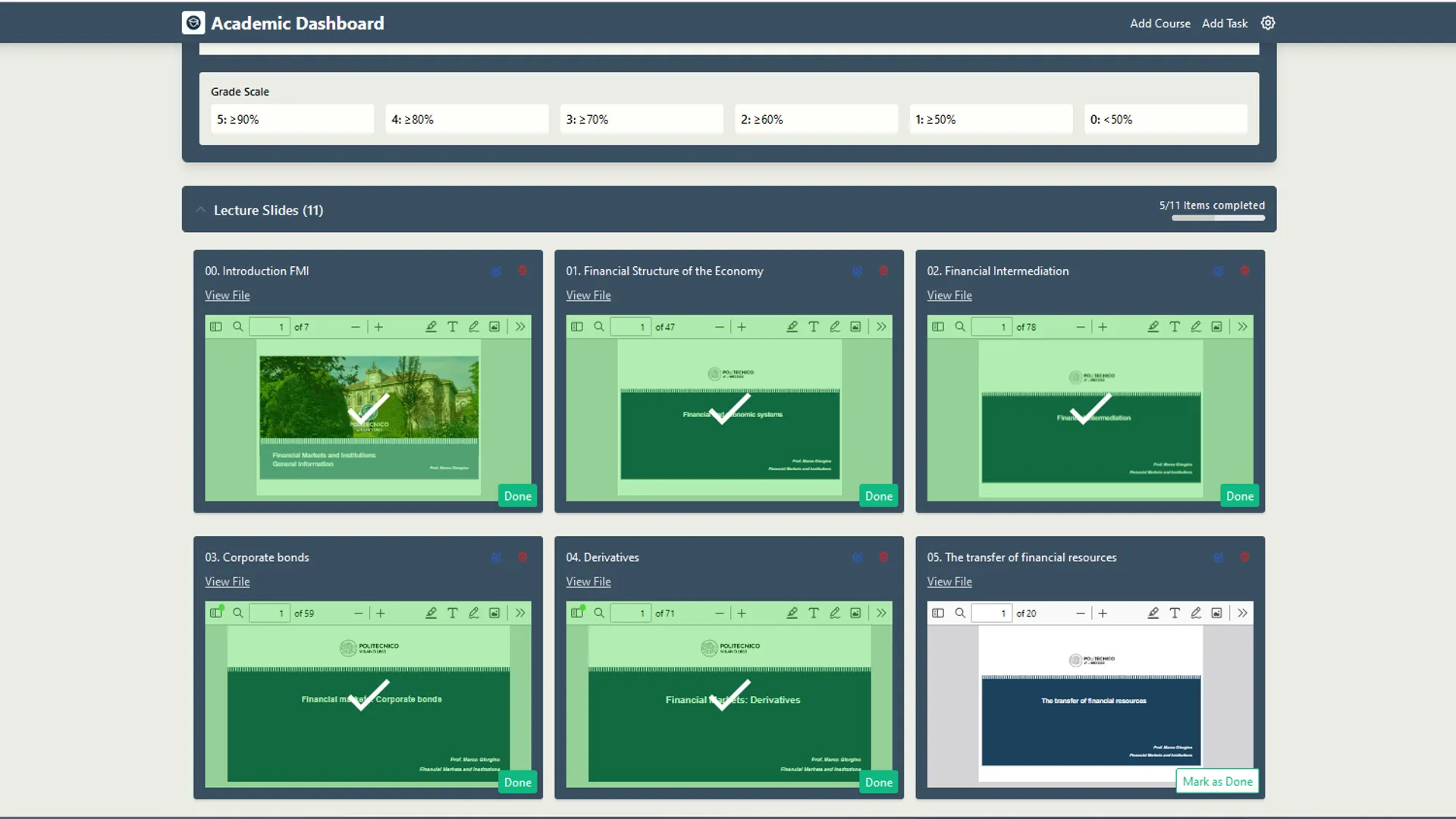1456x819 pixels.
Task: Toggle the sidebar panel in the 01 Financial Structure viewer
Action: click(x=577, y=326)
